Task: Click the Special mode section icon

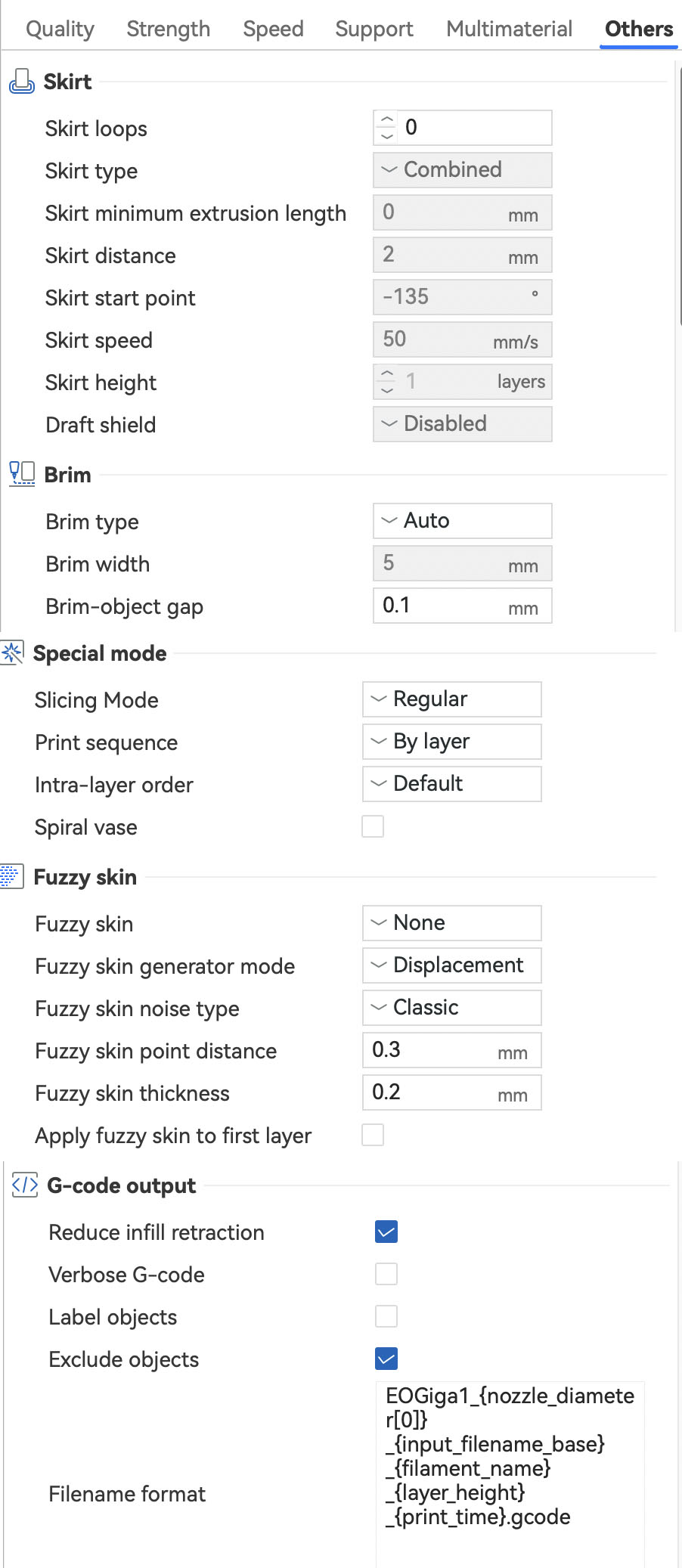Action: pyautogui.click(x=12, y=653)
